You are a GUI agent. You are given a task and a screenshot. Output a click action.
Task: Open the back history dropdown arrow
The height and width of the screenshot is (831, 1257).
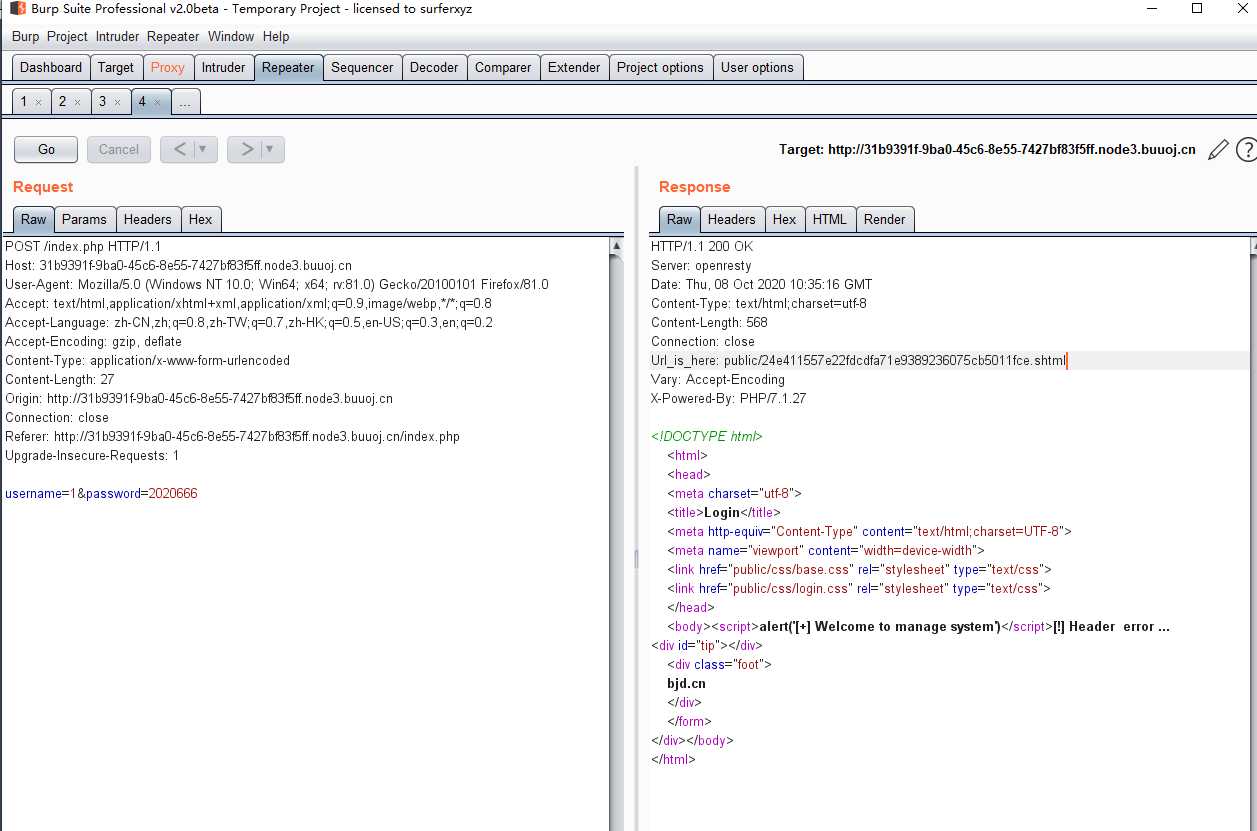pos(204,149)
